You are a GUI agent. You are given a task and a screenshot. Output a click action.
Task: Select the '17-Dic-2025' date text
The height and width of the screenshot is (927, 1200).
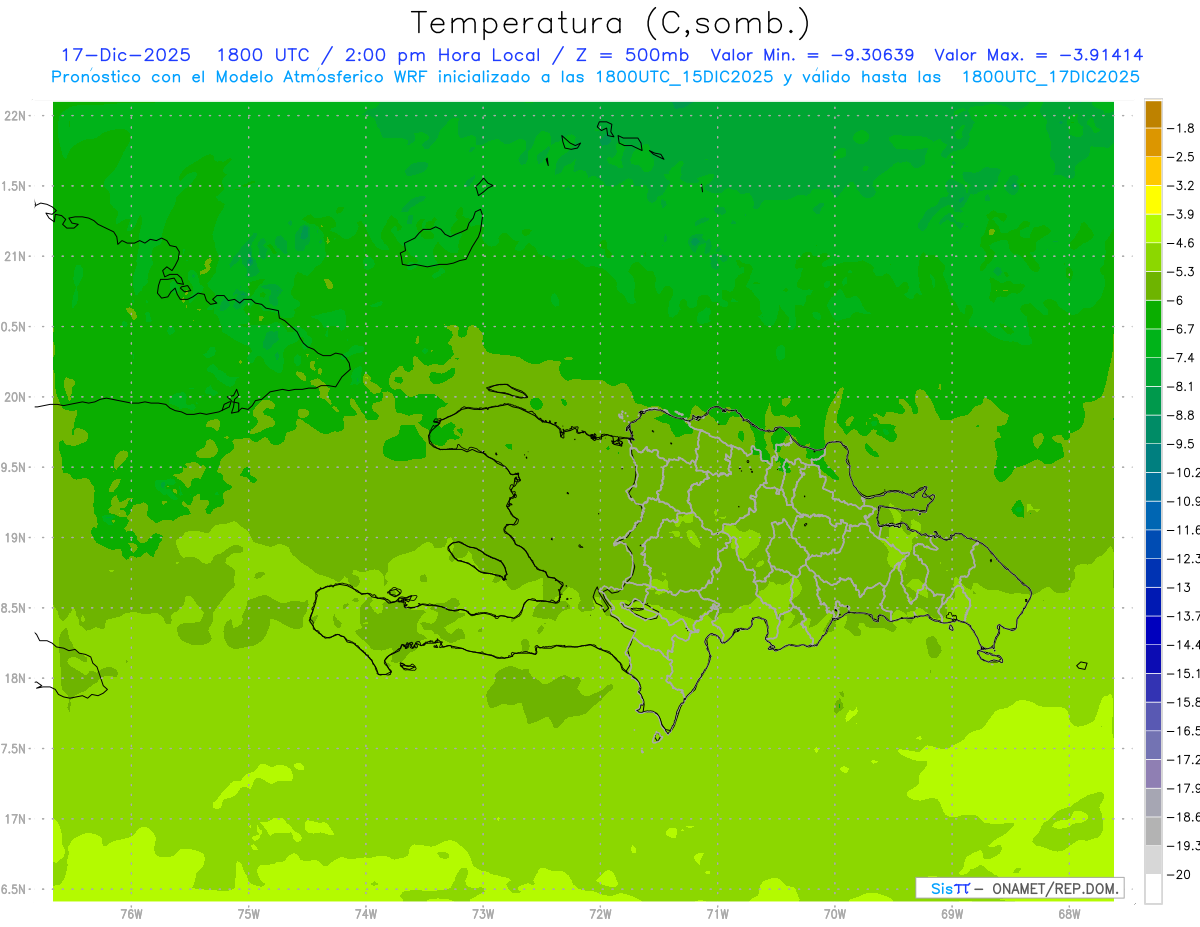126,55
